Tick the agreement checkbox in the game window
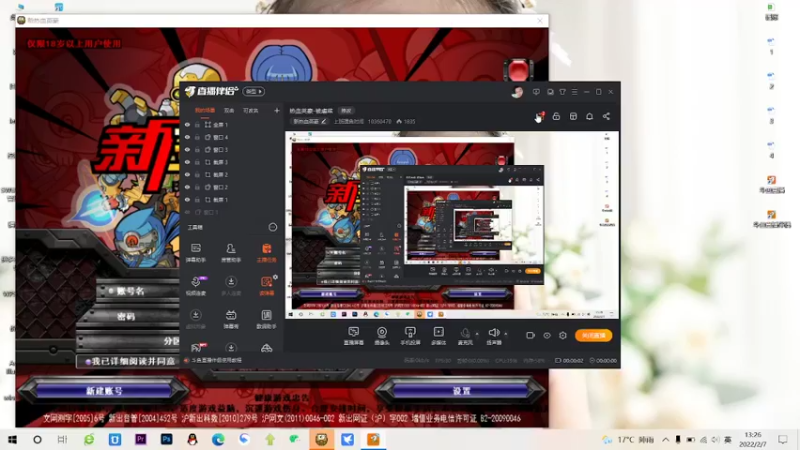The width and height of the screenshot is (800, 450). coord(88,361)
